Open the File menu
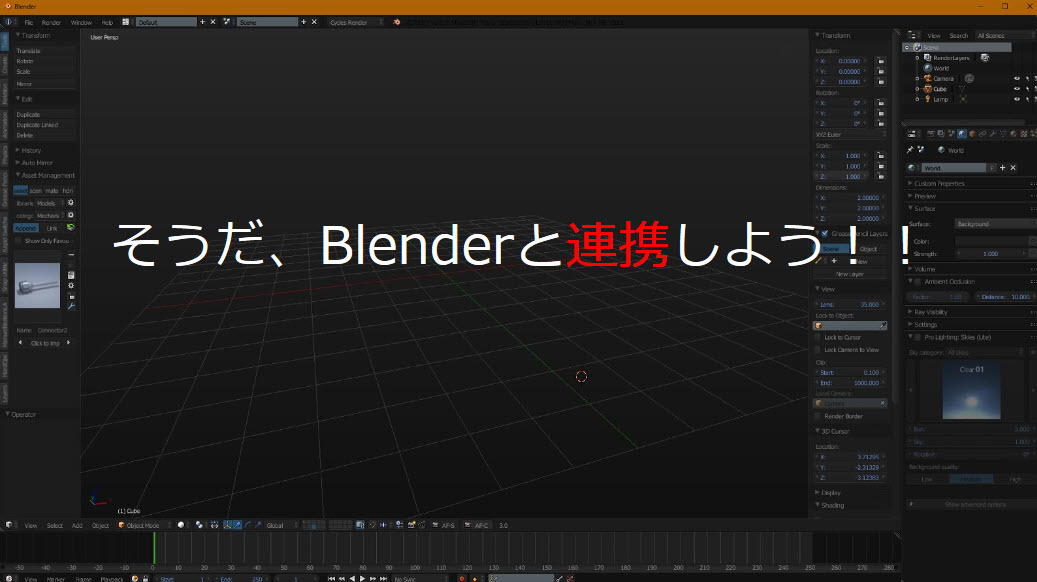The width and height of the screenshot is (1037, 582). [x=28, y=22]
